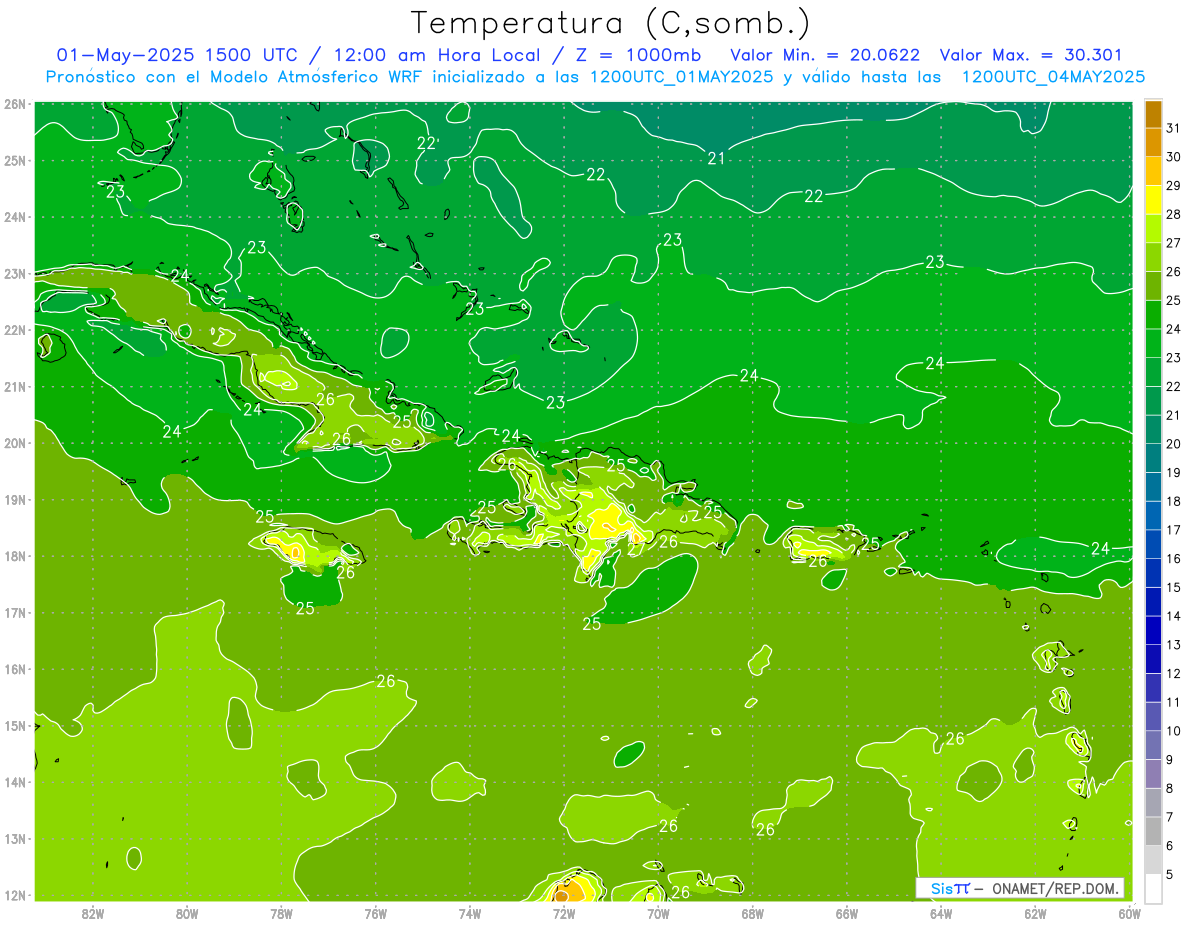Click the 14N latitude axis label
Screen dimensions: 1200x927
coord(15,782)
